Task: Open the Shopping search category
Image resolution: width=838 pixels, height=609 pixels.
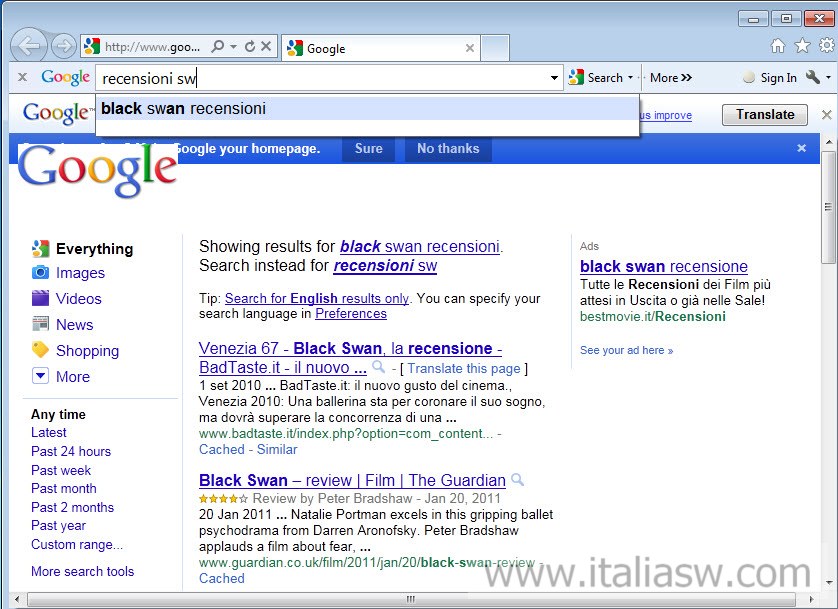Action: click(x=87, y=350)
